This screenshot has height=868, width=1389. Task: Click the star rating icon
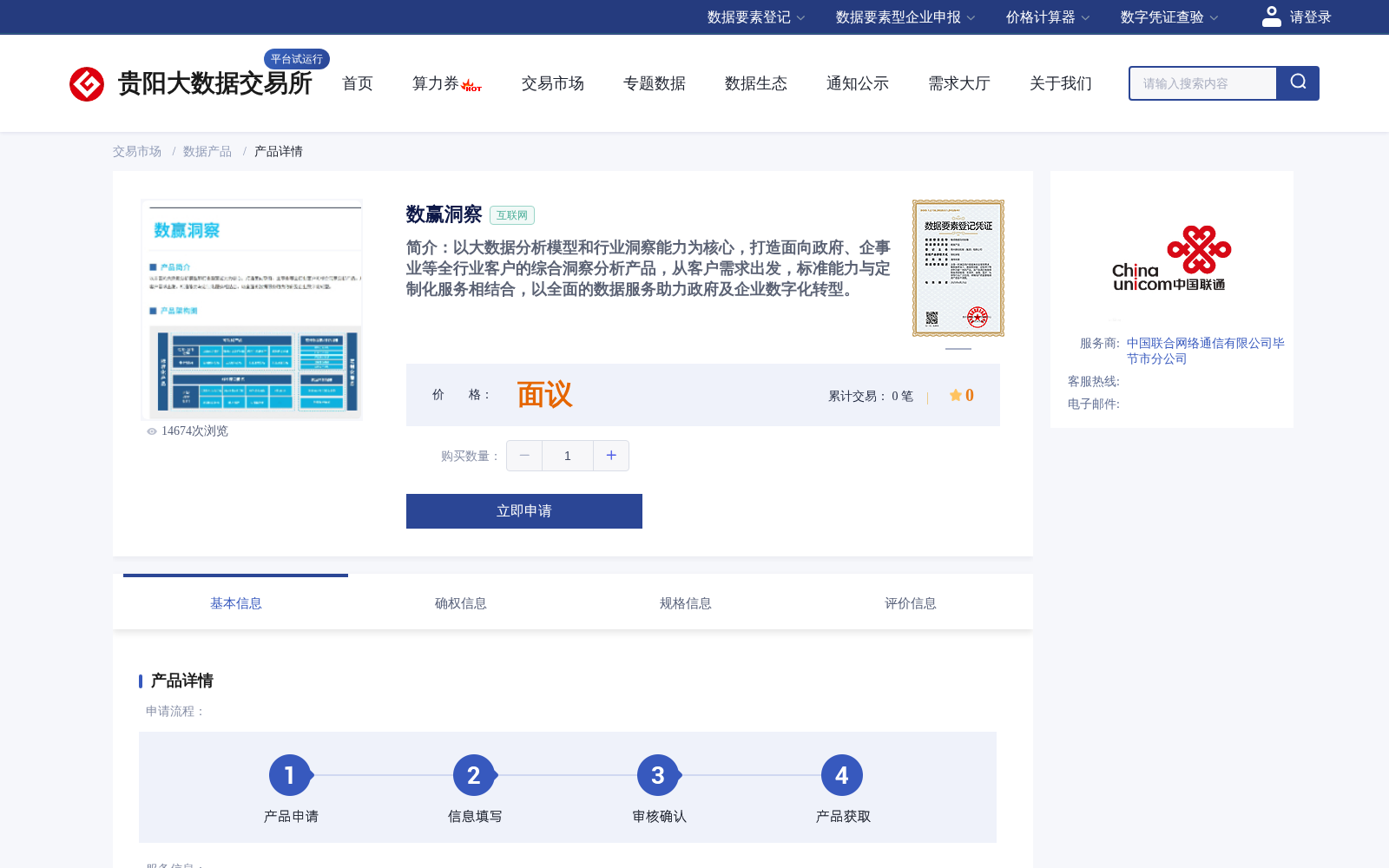(x=955, y=395)
